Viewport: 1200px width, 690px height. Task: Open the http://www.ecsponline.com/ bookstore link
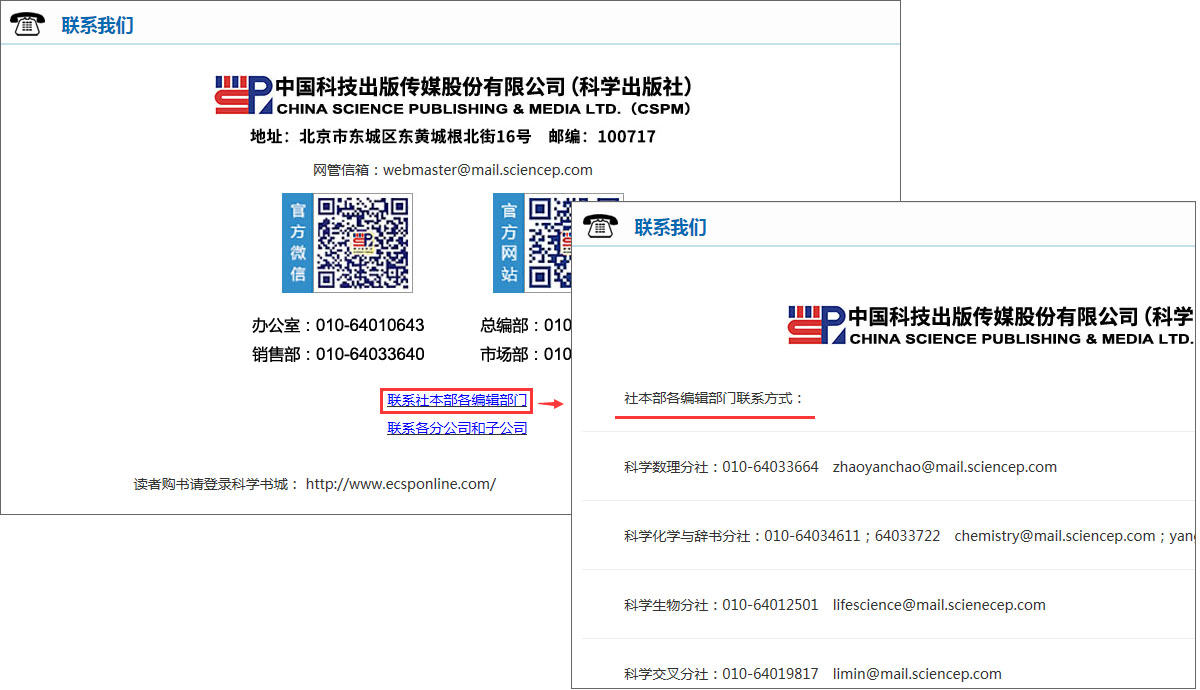click(x=400, y=484)
